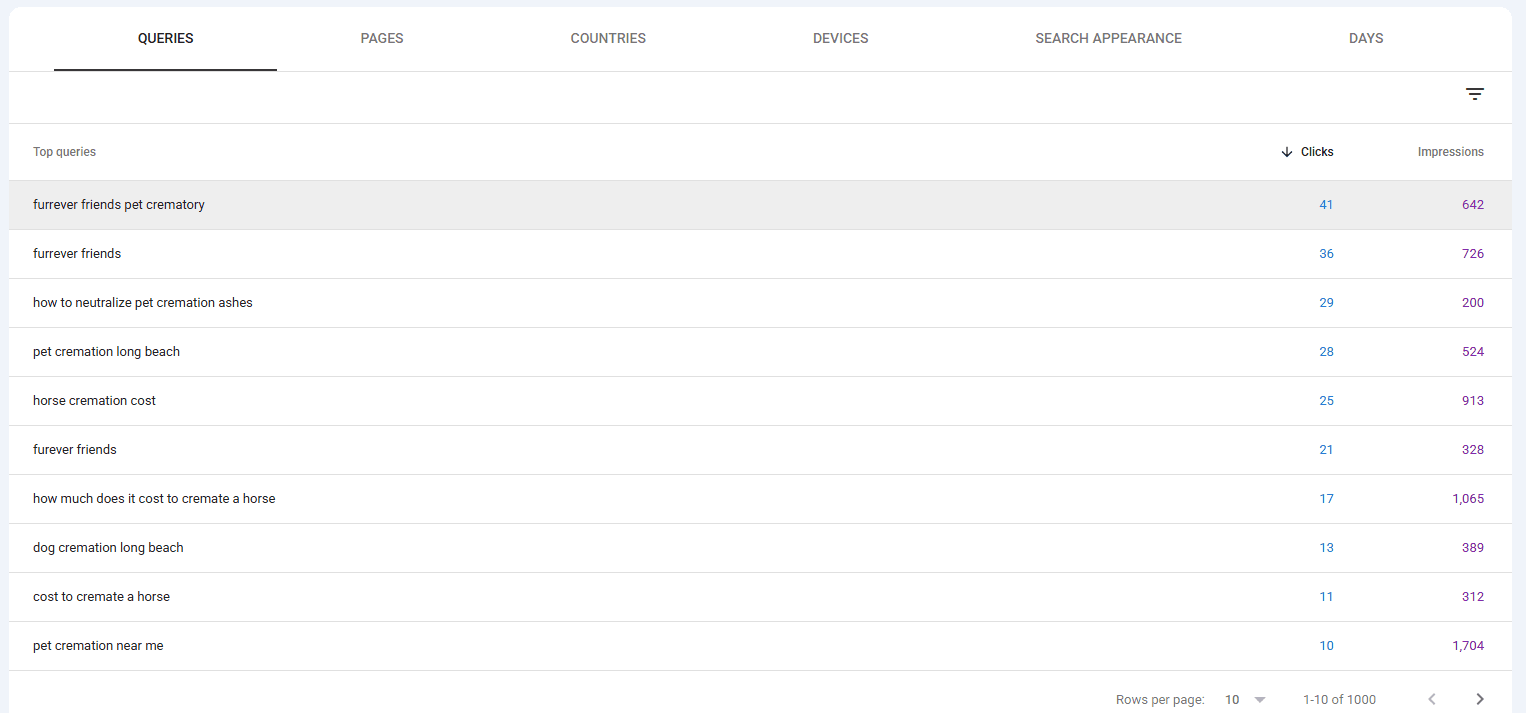Image resolution: width=1526 pixels, height=713 pixels.
Task: Sort by Impressions column header
Action: coord(1451,152)
